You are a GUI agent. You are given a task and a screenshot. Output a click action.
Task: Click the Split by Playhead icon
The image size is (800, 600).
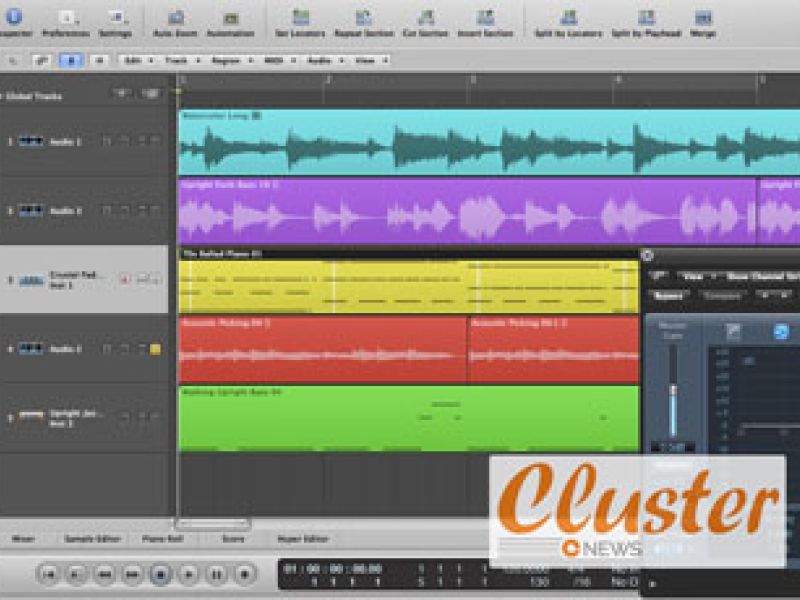pos(645,18)
